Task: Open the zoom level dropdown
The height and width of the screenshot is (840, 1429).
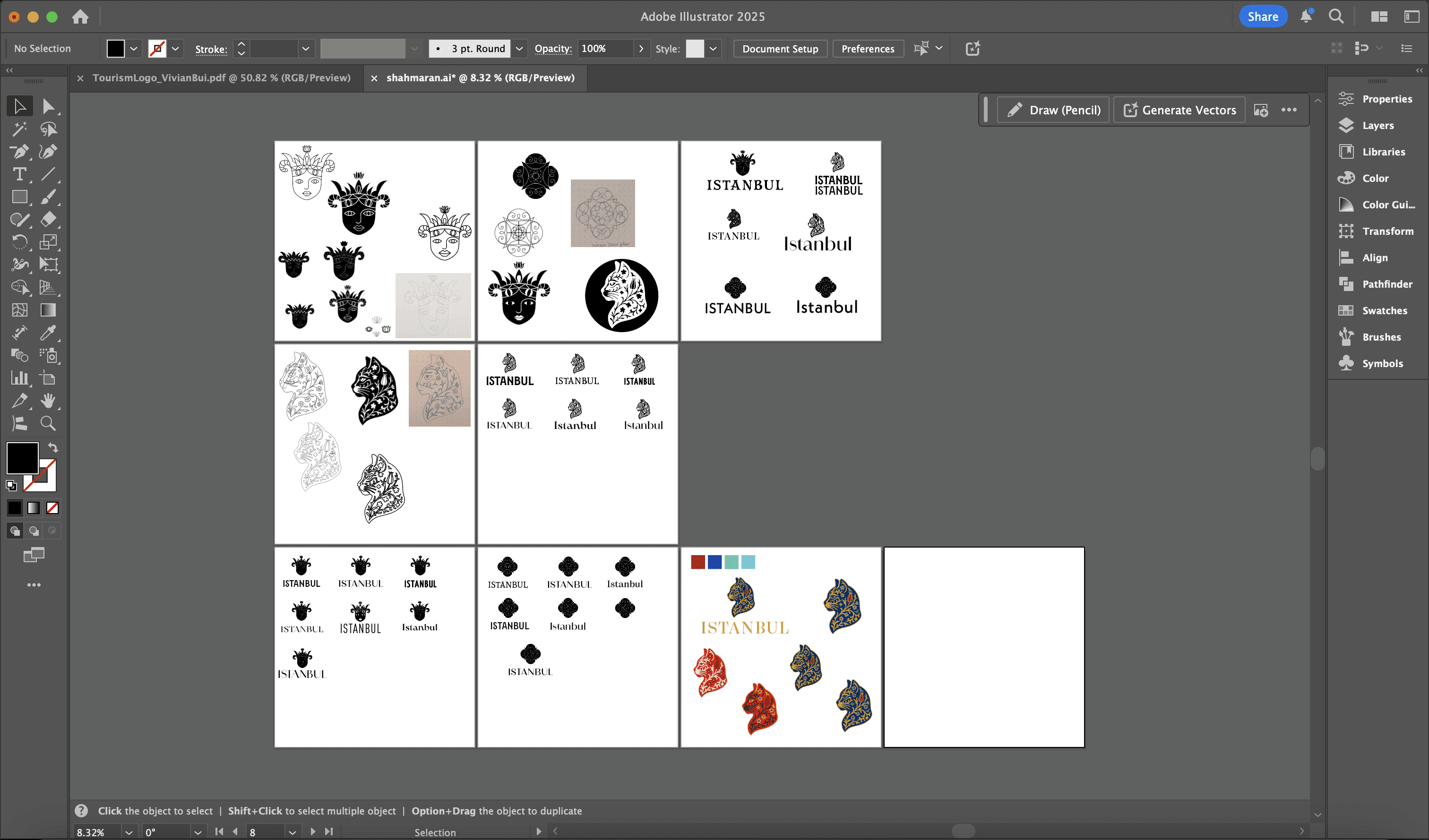Action: pyautogui.click(x=129, y=832)
